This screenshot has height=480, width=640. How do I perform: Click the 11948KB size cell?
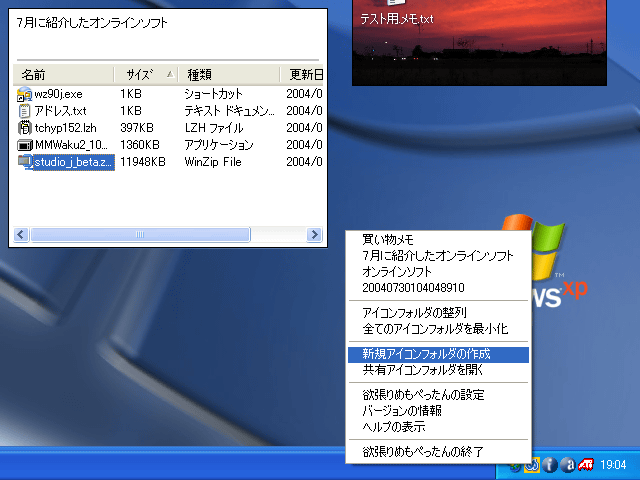[143, 162]
